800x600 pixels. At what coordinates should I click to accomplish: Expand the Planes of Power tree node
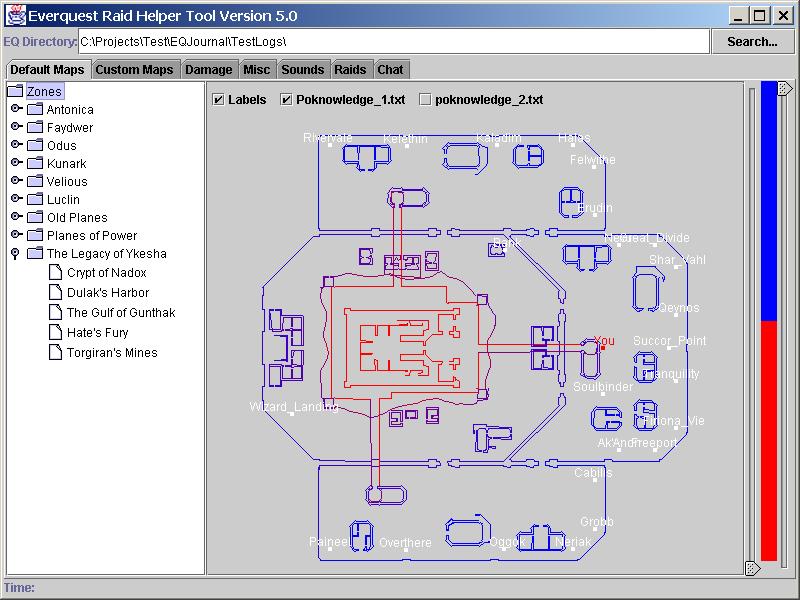point(16,235)
